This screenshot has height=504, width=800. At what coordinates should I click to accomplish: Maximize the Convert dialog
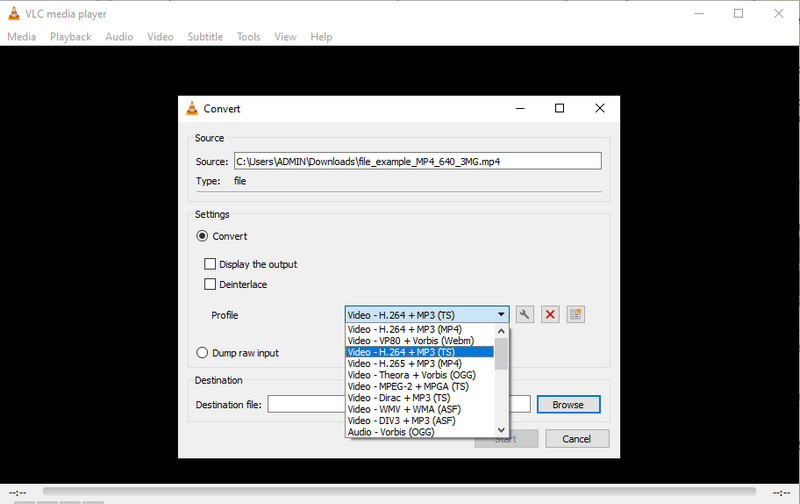[560, 108]
